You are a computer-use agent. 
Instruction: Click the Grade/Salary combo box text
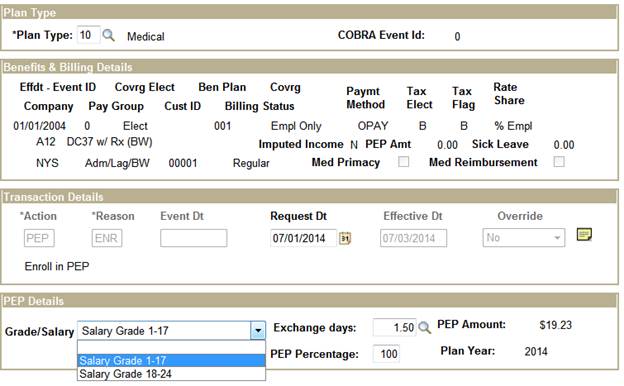point(164,331)
